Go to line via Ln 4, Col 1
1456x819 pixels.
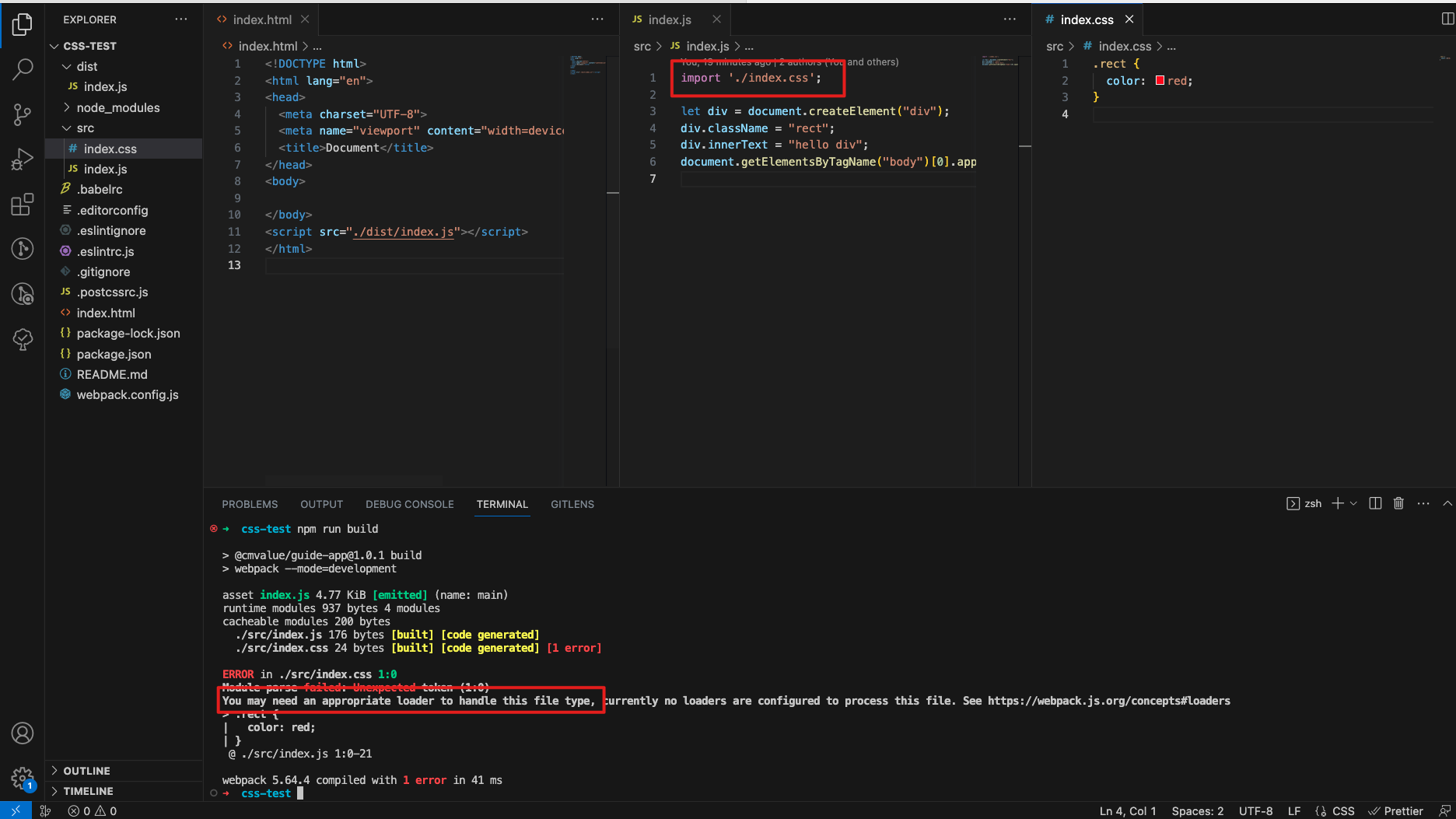pos(1127,810)
